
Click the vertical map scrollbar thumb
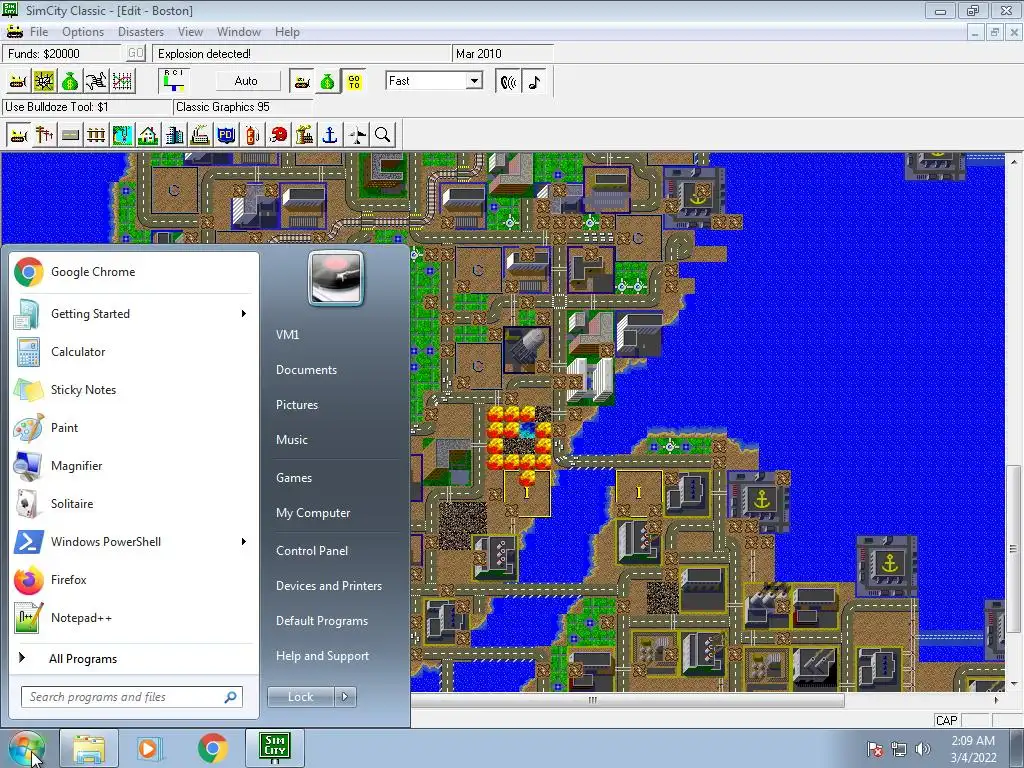click(1013, 549)
